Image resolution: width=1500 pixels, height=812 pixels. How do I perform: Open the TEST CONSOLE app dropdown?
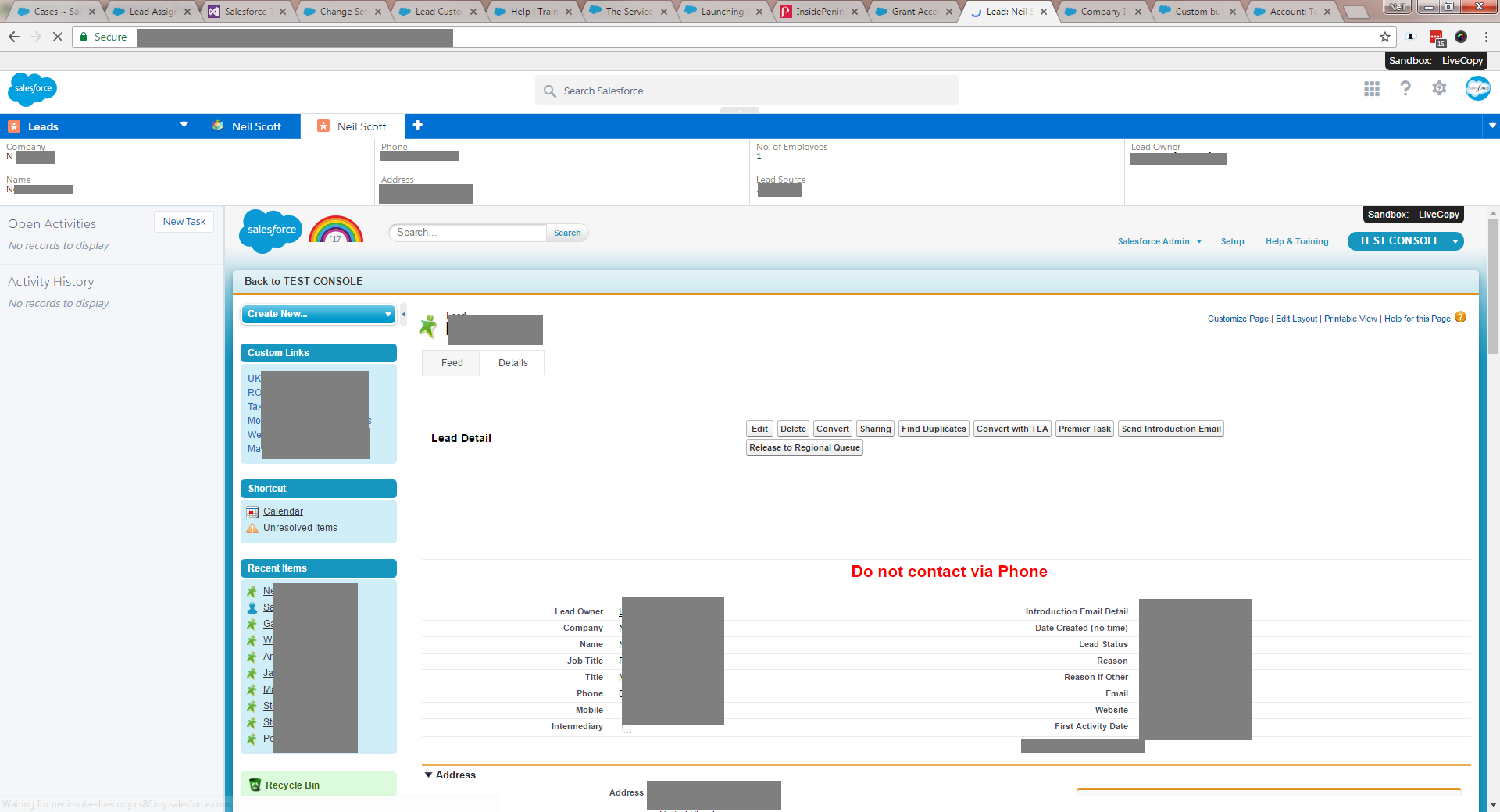pos(1455,241)
